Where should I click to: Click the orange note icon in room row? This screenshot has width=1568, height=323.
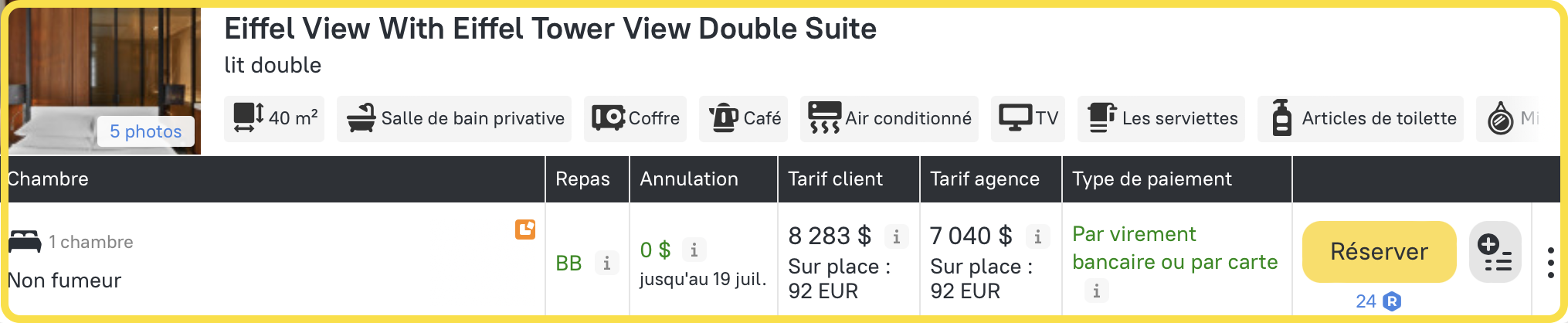tap(525, 229)
